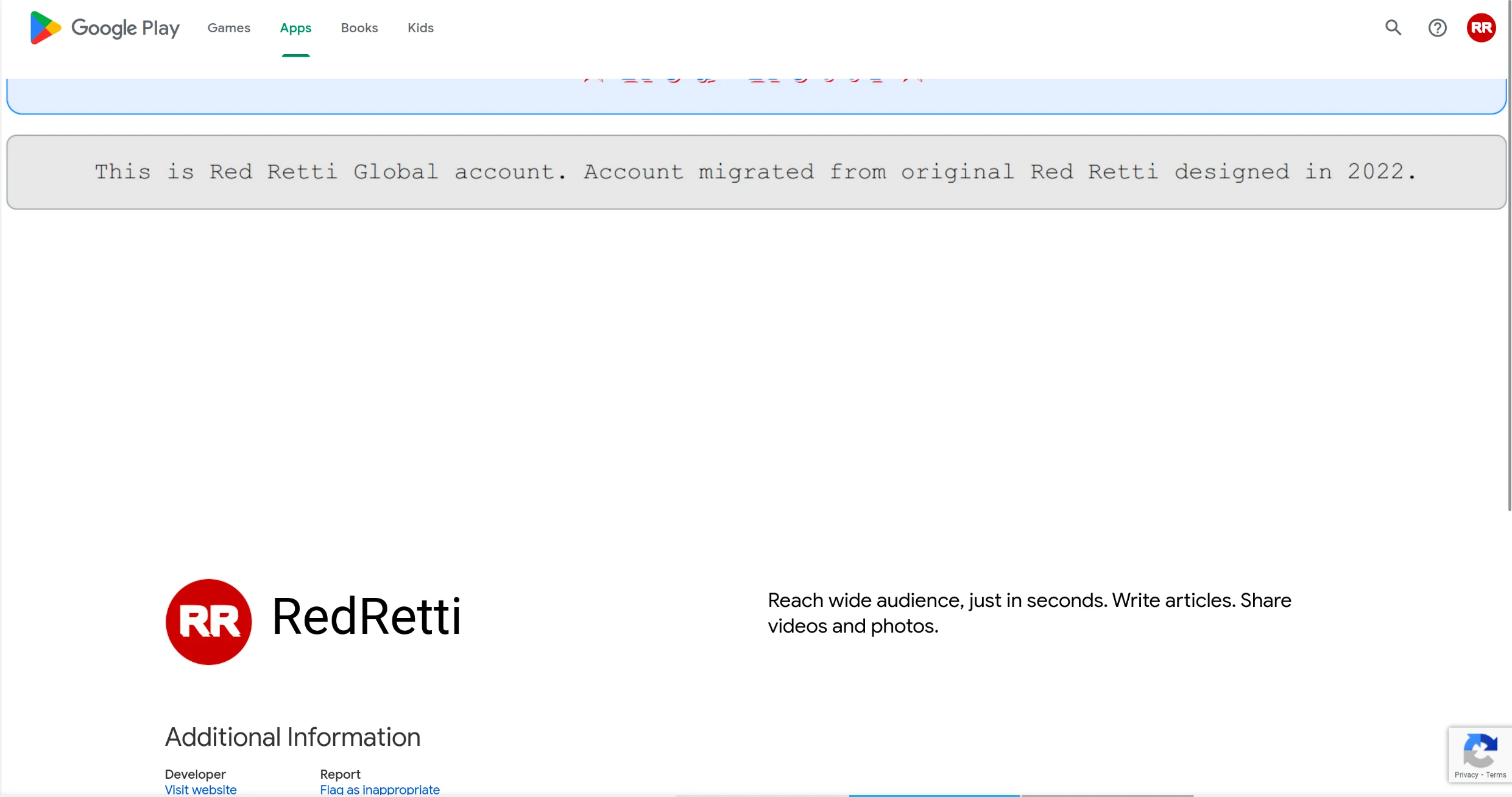Go to the Kids tab

click(x=420, y=28)
